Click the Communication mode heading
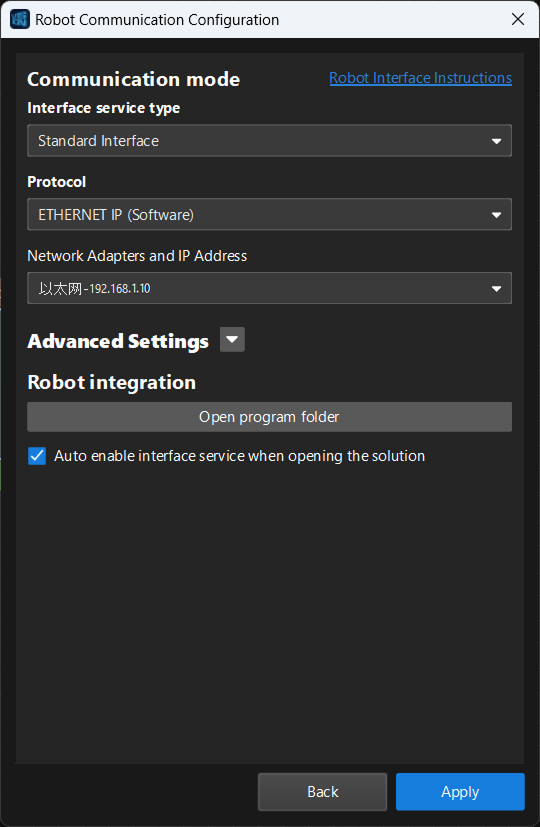 coord(133,80)
